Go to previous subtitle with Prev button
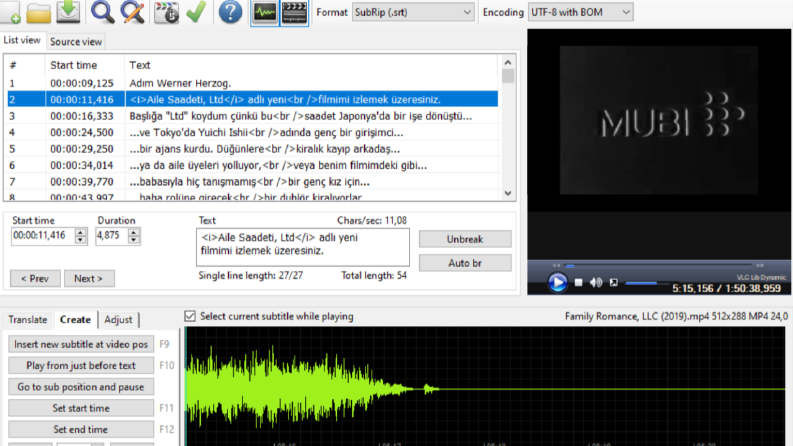Screen dimensions: 793x446 click(x=35, y=279)
